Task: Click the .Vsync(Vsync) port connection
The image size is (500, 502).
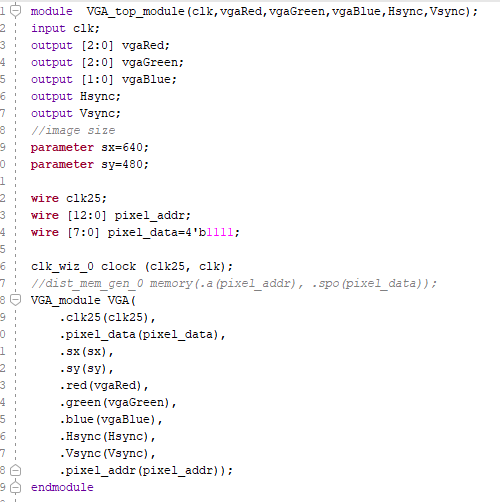Action: [108, 453]
